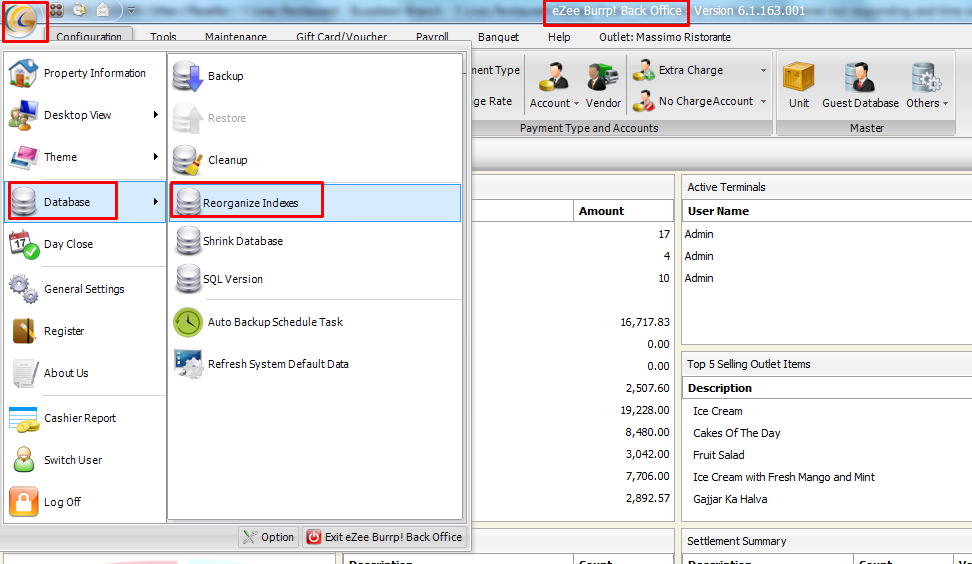Click Log Off
Image resolution: width=972 pixels, height=564 pixels.
(85, 502)
